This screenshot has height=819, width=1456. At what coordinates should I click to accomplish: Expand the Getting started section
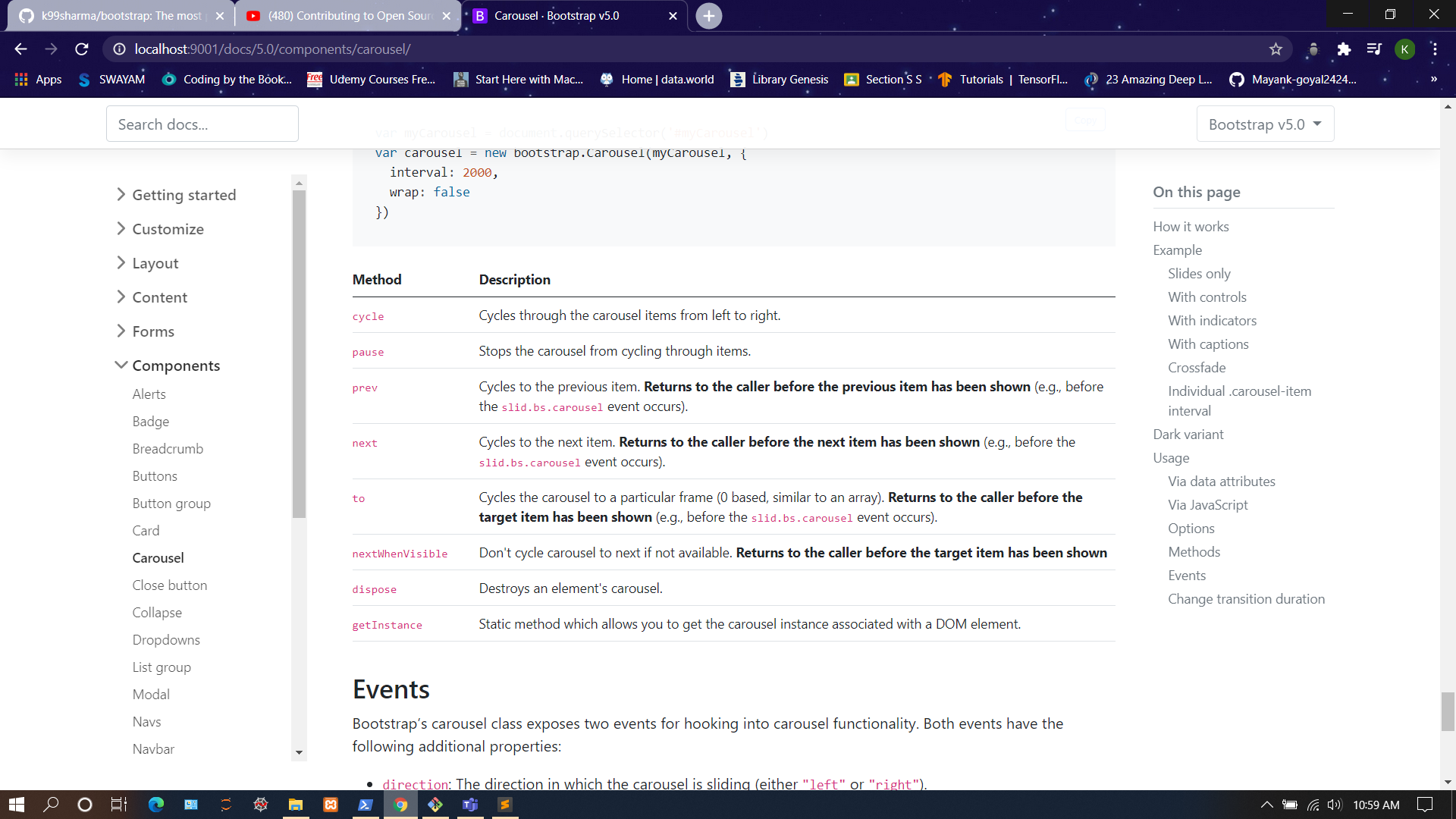184,195
